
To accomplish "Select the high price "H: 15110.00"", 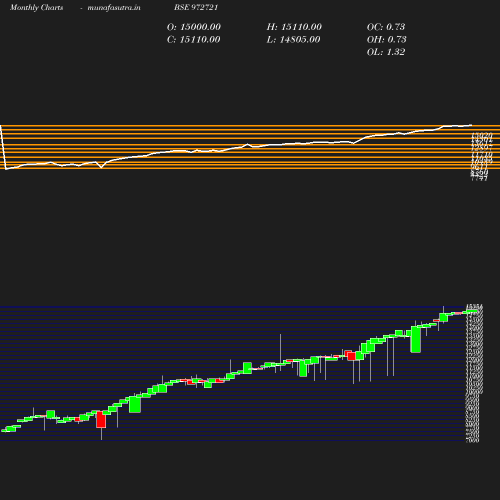I will (x=294, y=27).
